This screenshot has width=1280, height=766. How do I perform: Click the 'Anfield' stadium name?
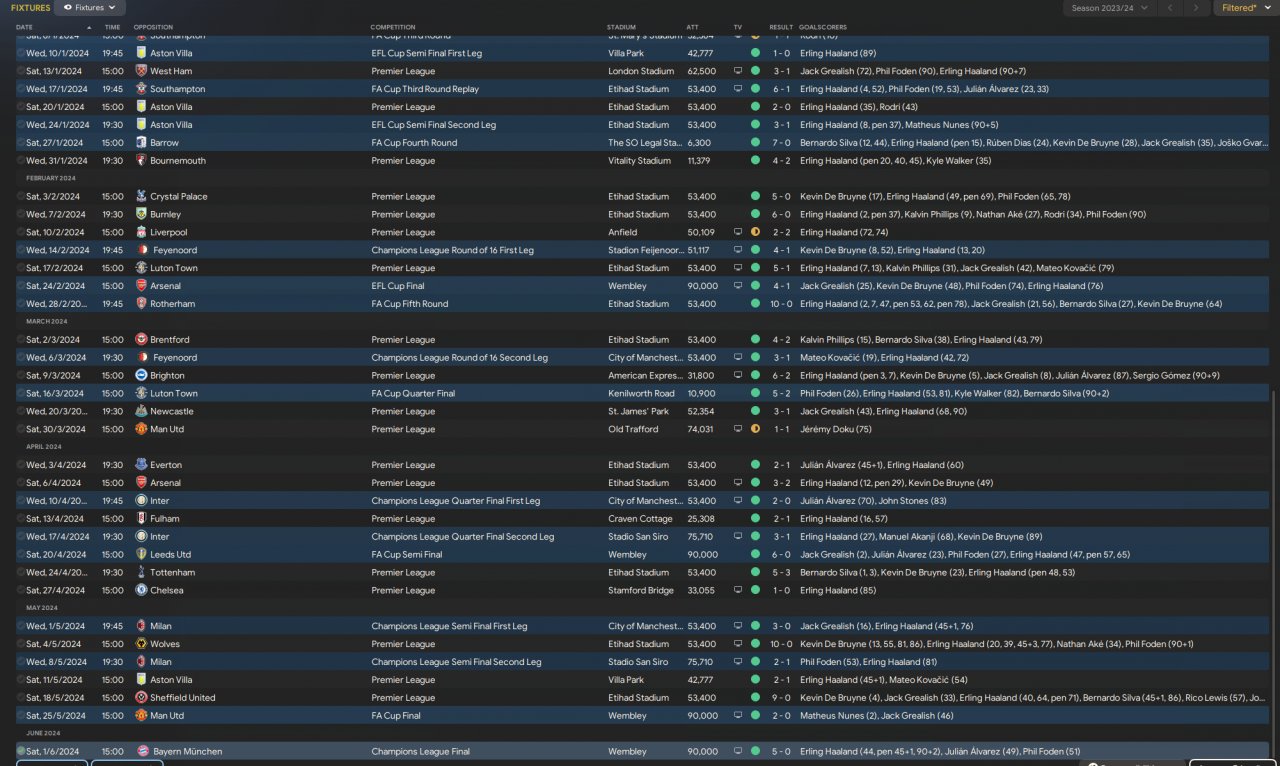622,232
